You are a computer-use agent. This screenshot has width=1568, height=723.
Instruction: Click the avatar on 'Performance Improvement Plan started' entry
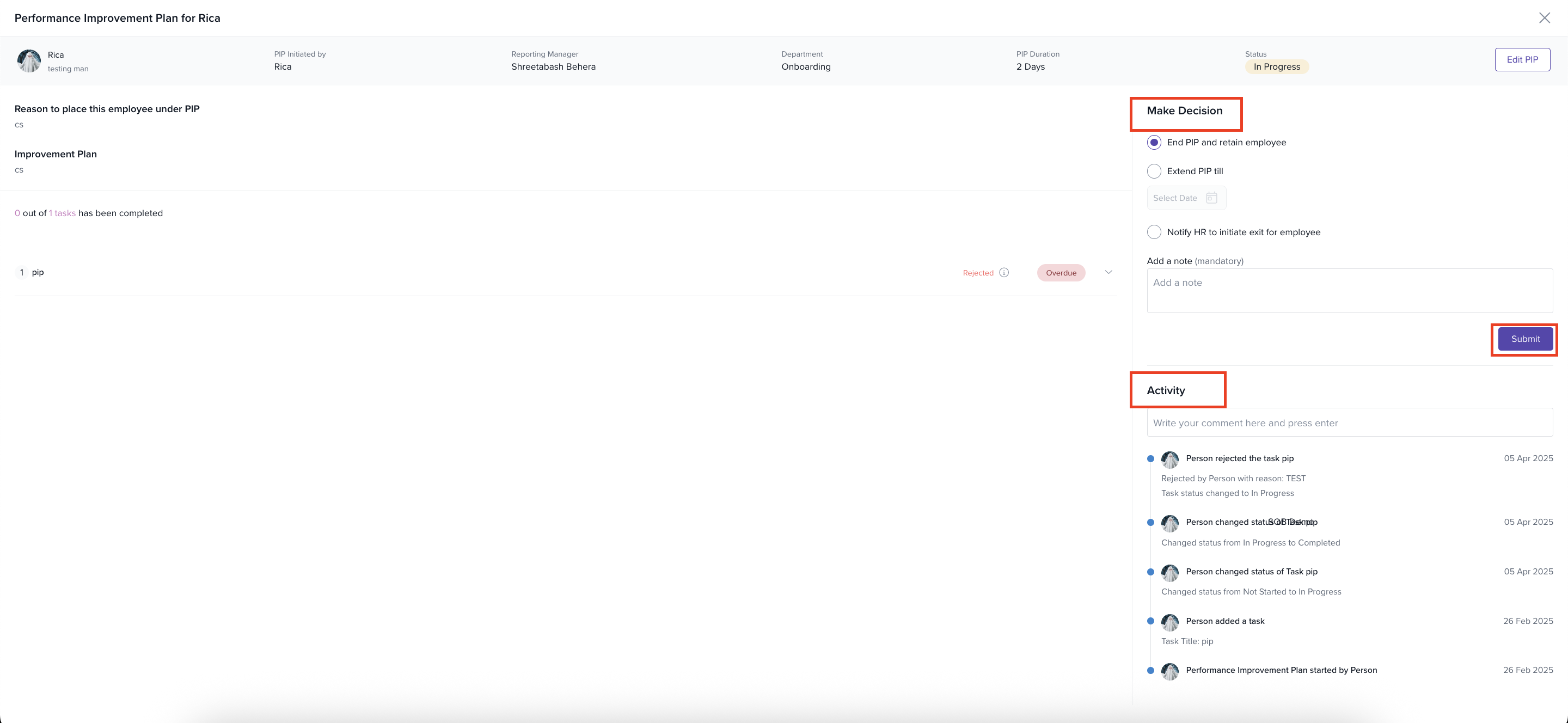(1171, 671)
